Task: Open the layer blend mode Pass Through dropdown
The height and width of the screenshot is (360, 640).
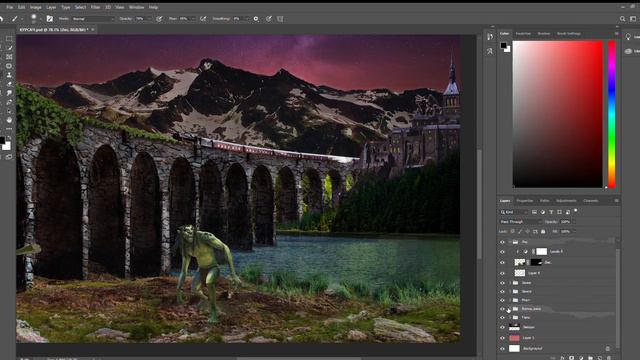Action: (521, 222)
